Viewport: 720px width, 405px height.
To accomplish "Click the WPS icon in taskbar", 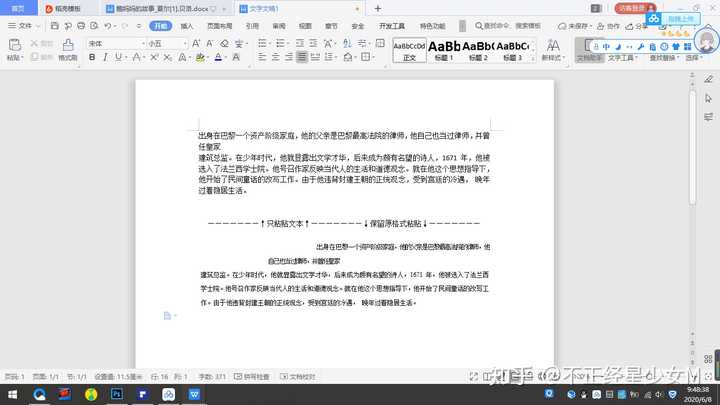I will click(194, 394).
